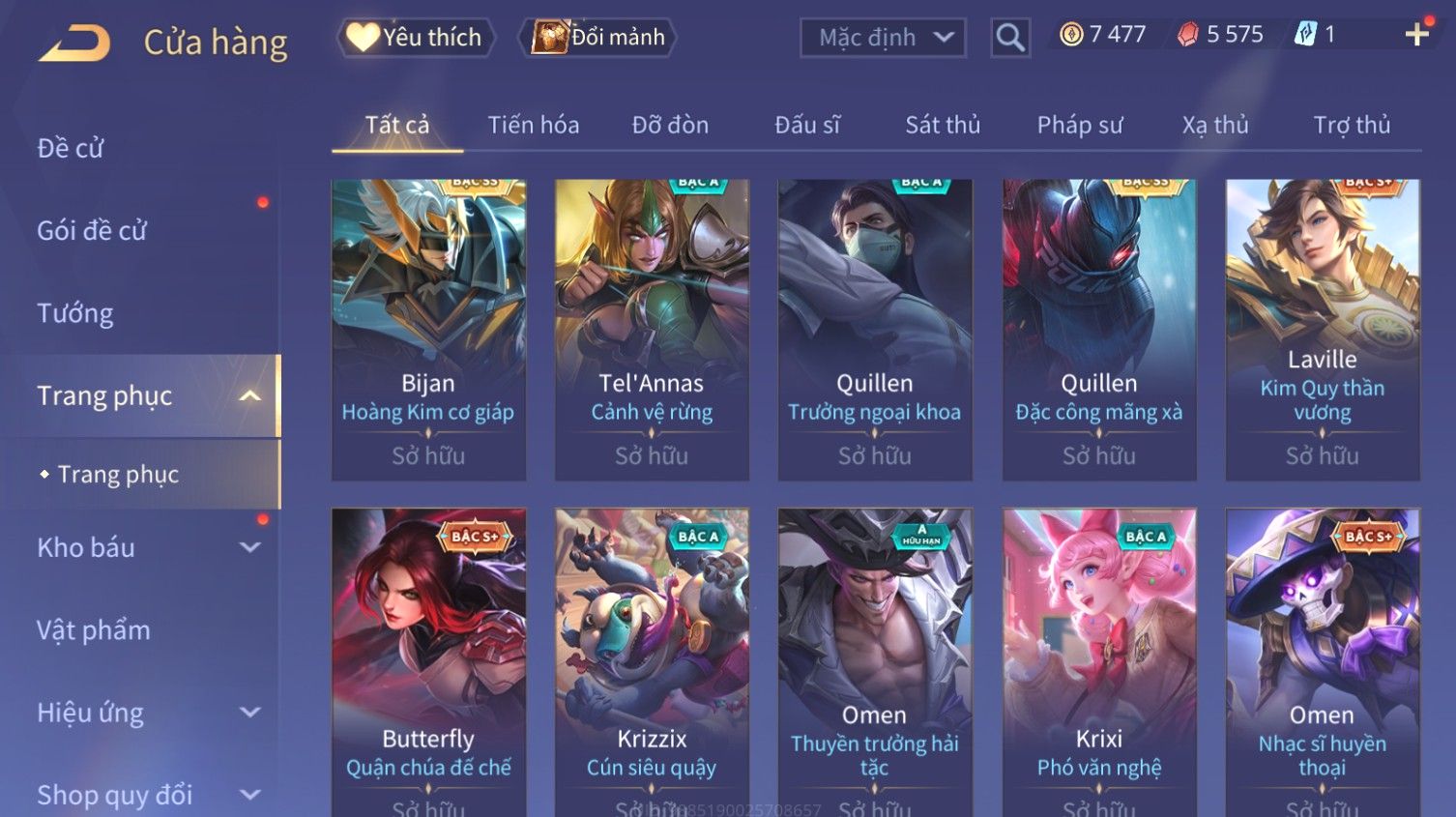Open Đổi mảnh fragment exchange chest
Image resolution: width=1456 pixels, height=817 pixels.
point(598,37)
